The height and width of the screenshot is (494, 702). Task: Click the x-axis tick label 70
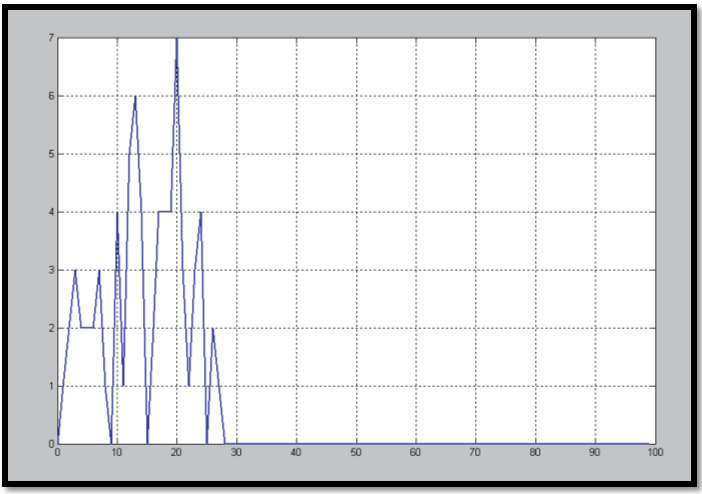pyautogui.click(x=475, y=453)
